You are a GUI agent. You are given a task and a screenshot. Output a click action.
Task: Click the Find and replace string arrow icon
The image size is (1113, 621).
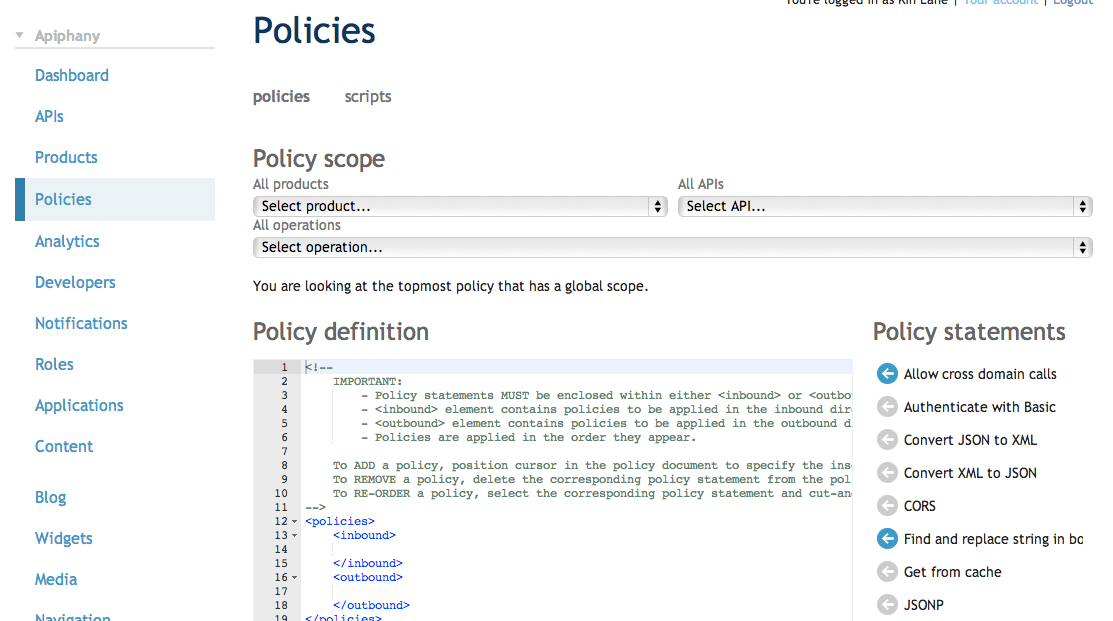point(887,538)
